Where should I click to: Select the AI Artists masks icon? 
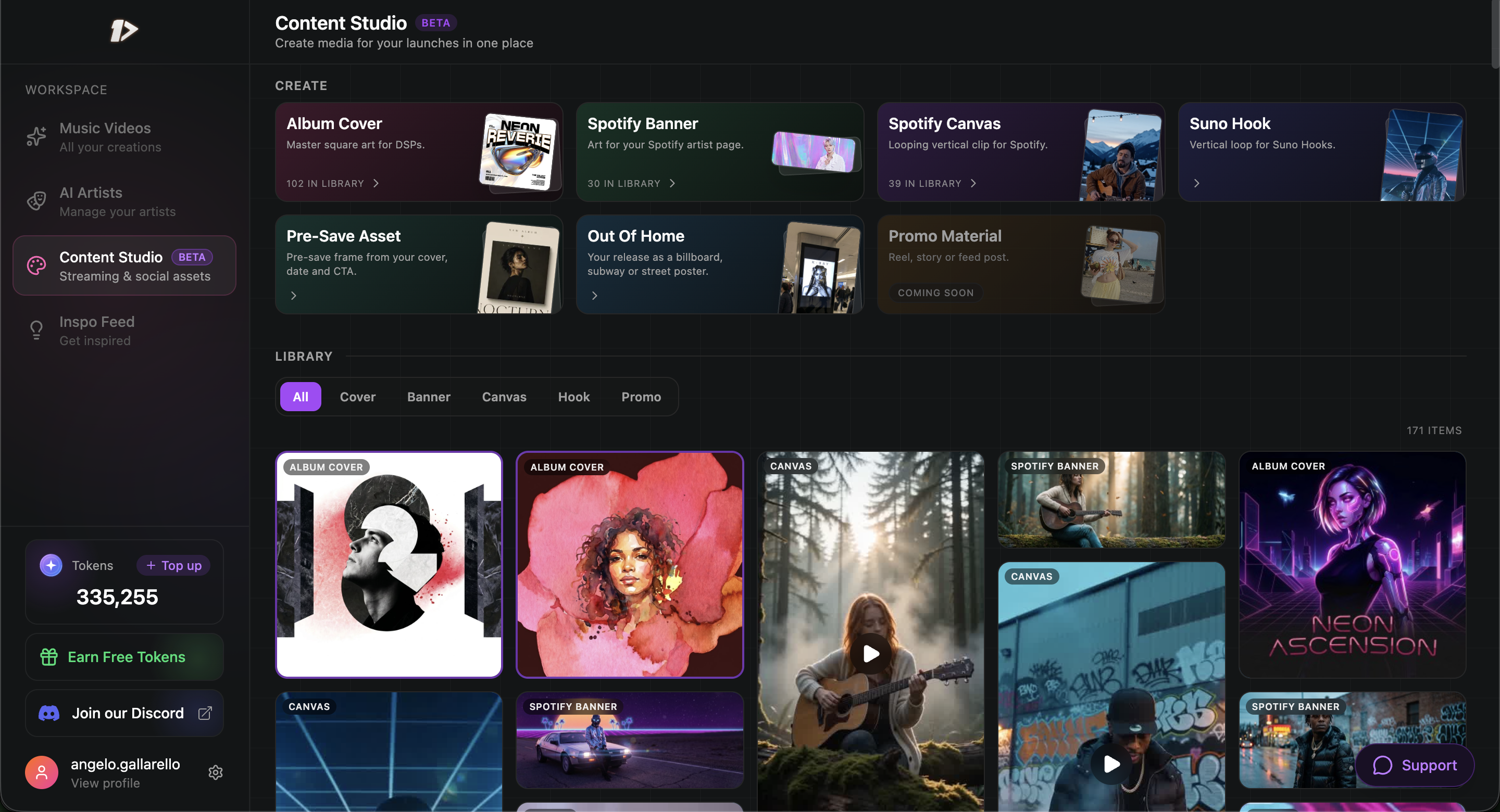(x=36, y=201)
